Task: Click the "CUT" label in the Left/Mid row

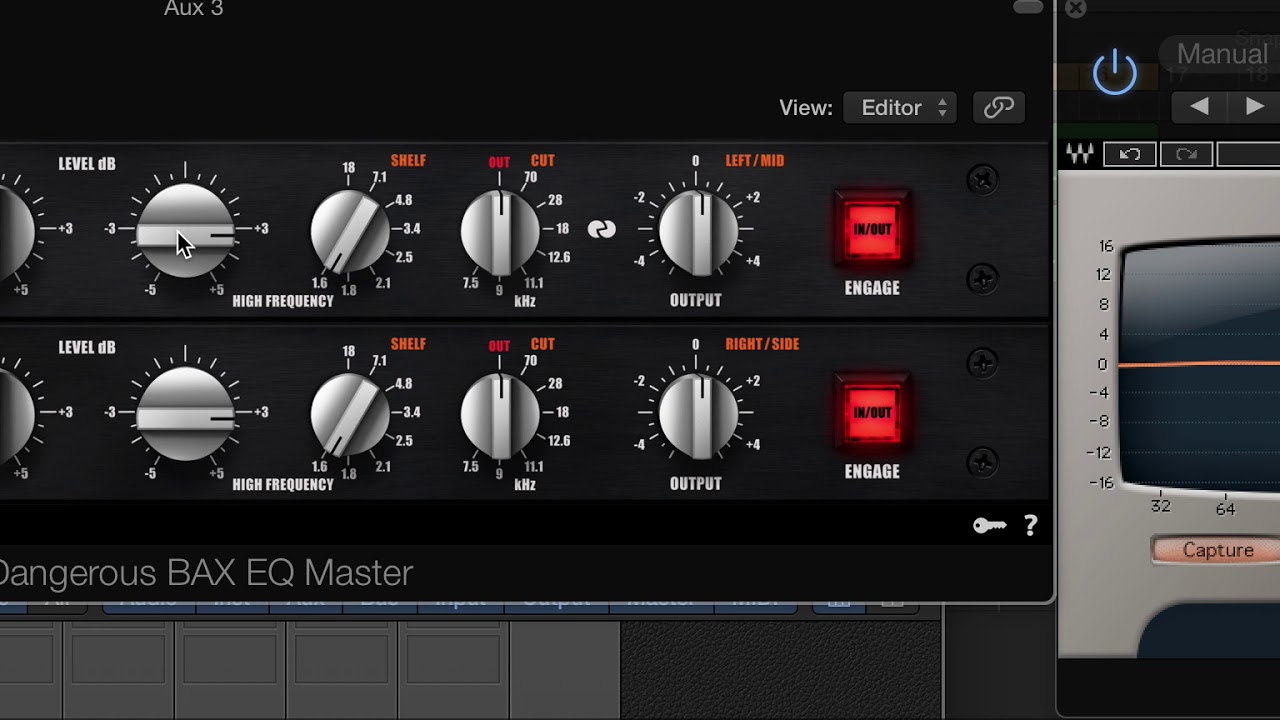Action: tap(543, 160)
